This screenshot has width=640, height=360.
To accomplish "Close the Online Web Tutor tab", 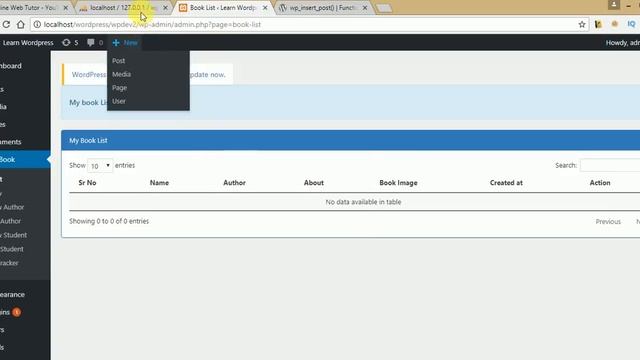I will pyautogui.click(x=65, y=8).
